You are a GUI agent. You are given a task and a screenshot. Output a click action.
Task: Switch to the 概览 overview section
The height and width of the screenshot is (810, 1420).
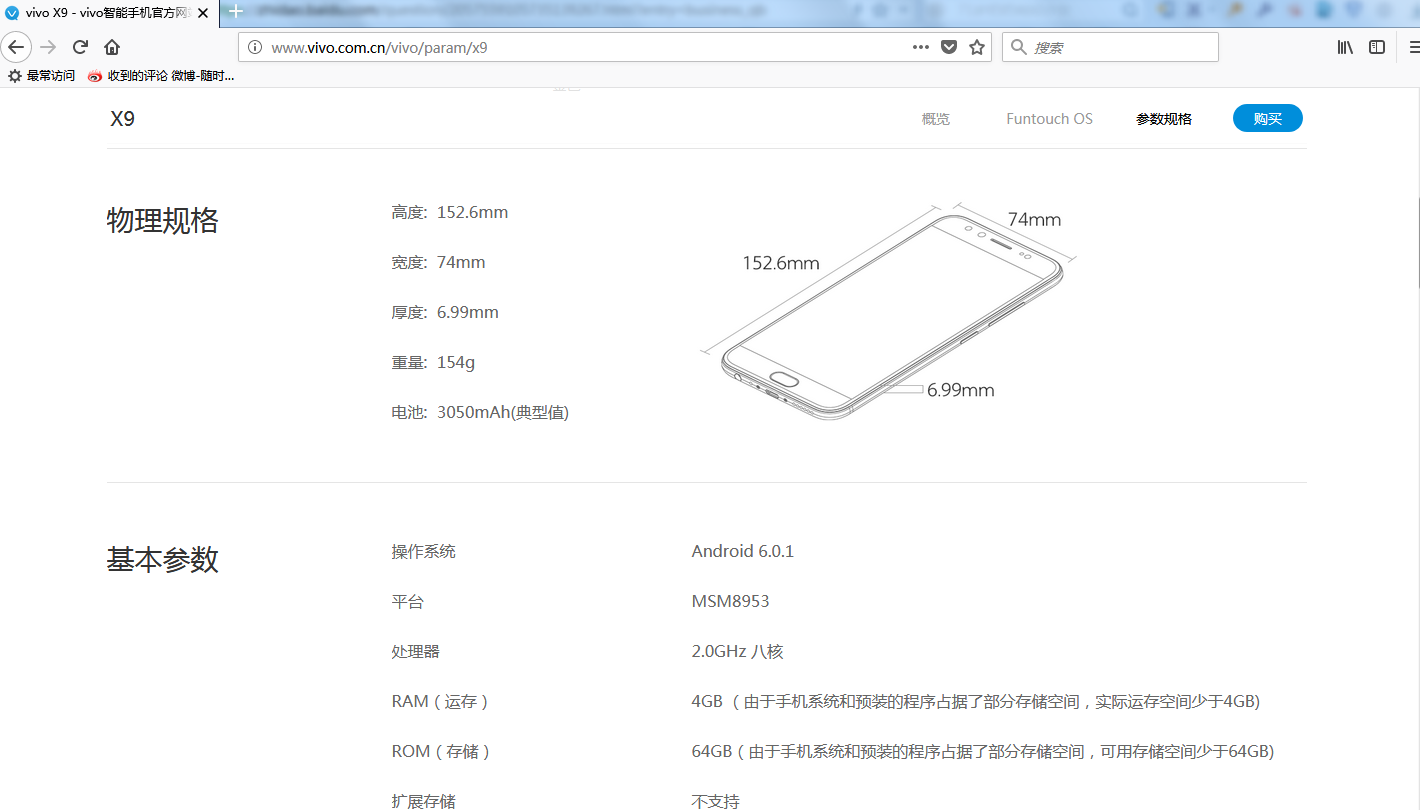pyautogui.click(x=936, y=119)
